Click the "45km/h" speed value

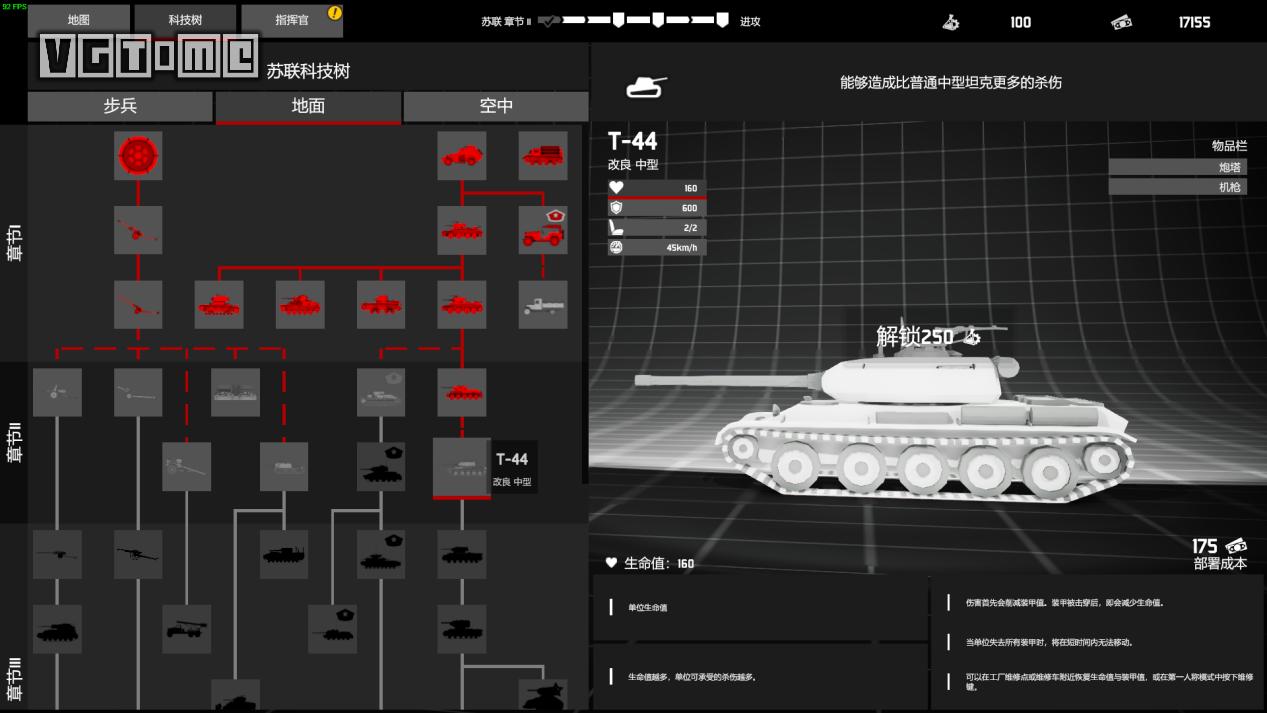pyautogui.click(x=682, y=247)
